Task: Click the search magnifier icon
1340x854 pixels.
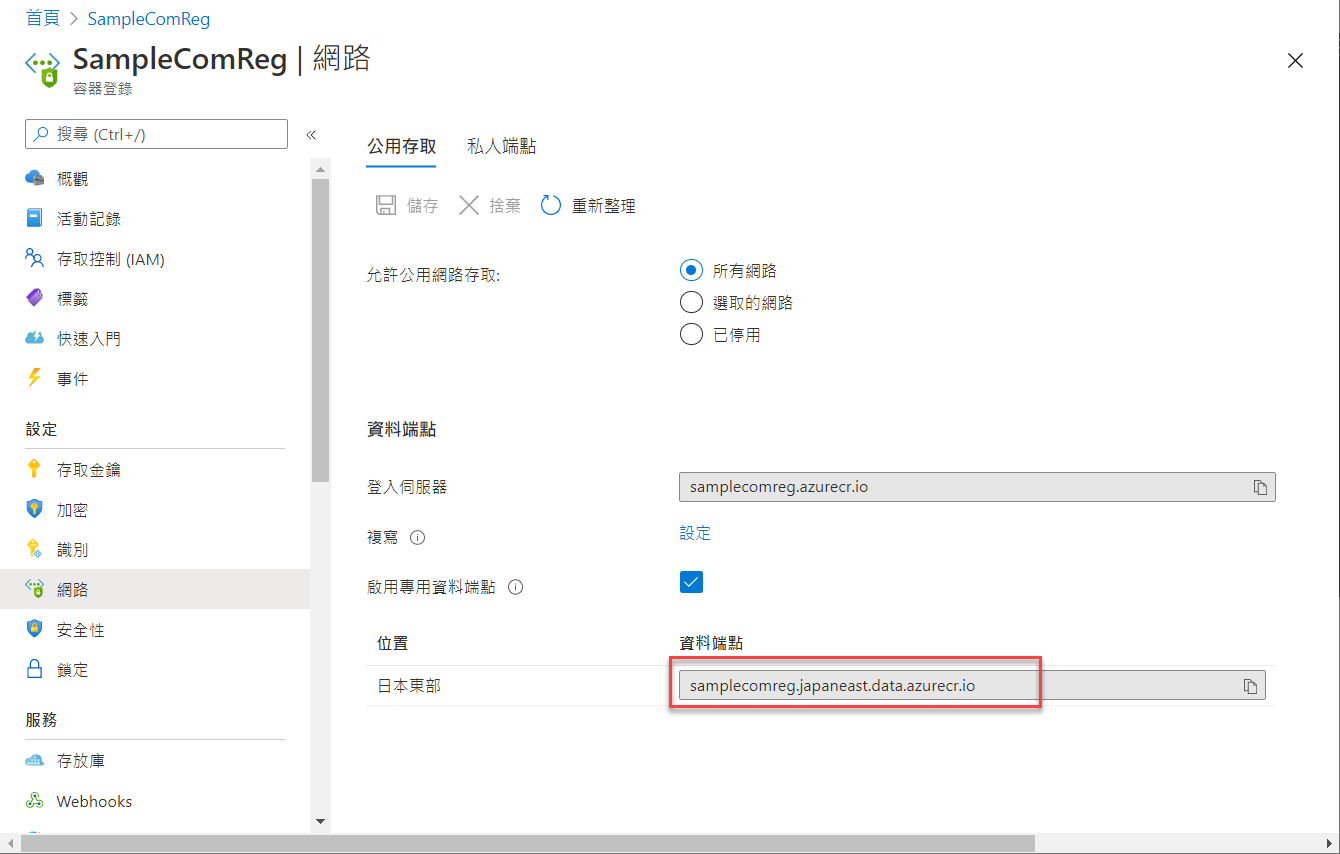Action: [x=41, y=134]
